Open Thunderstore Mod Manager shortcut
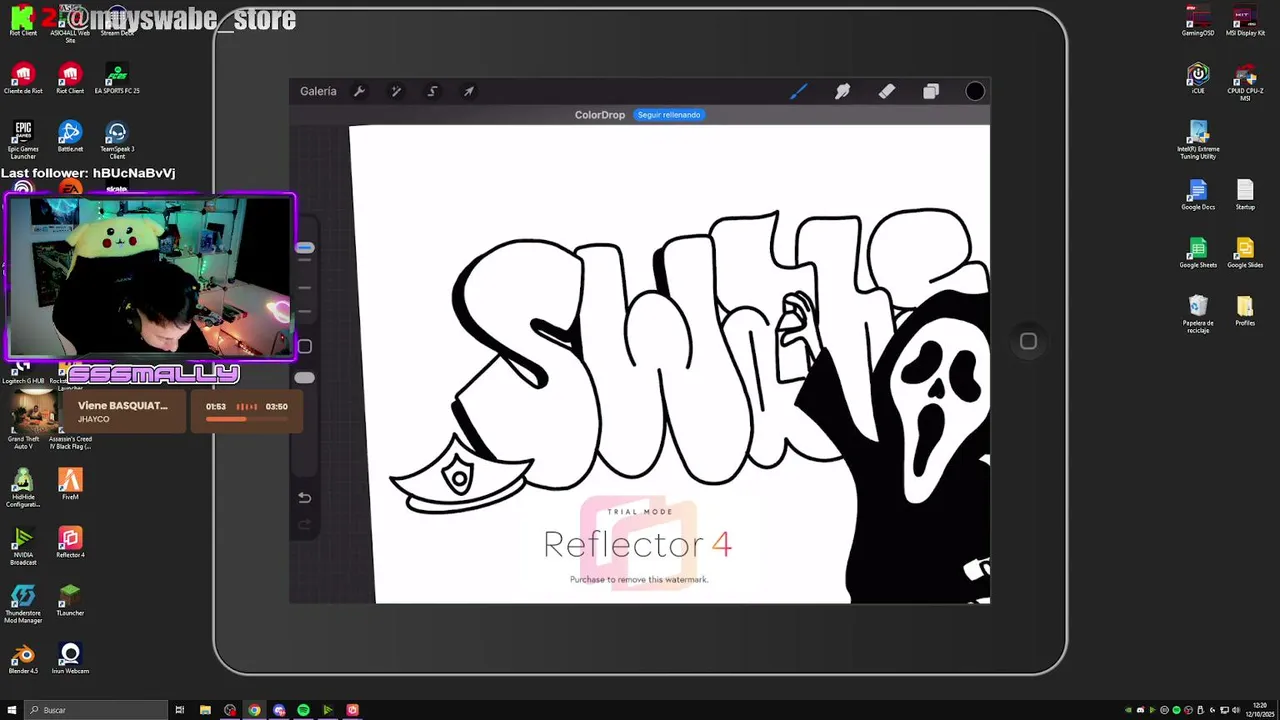Screen dimensions: 1280x720 click(x=23, y=604)
